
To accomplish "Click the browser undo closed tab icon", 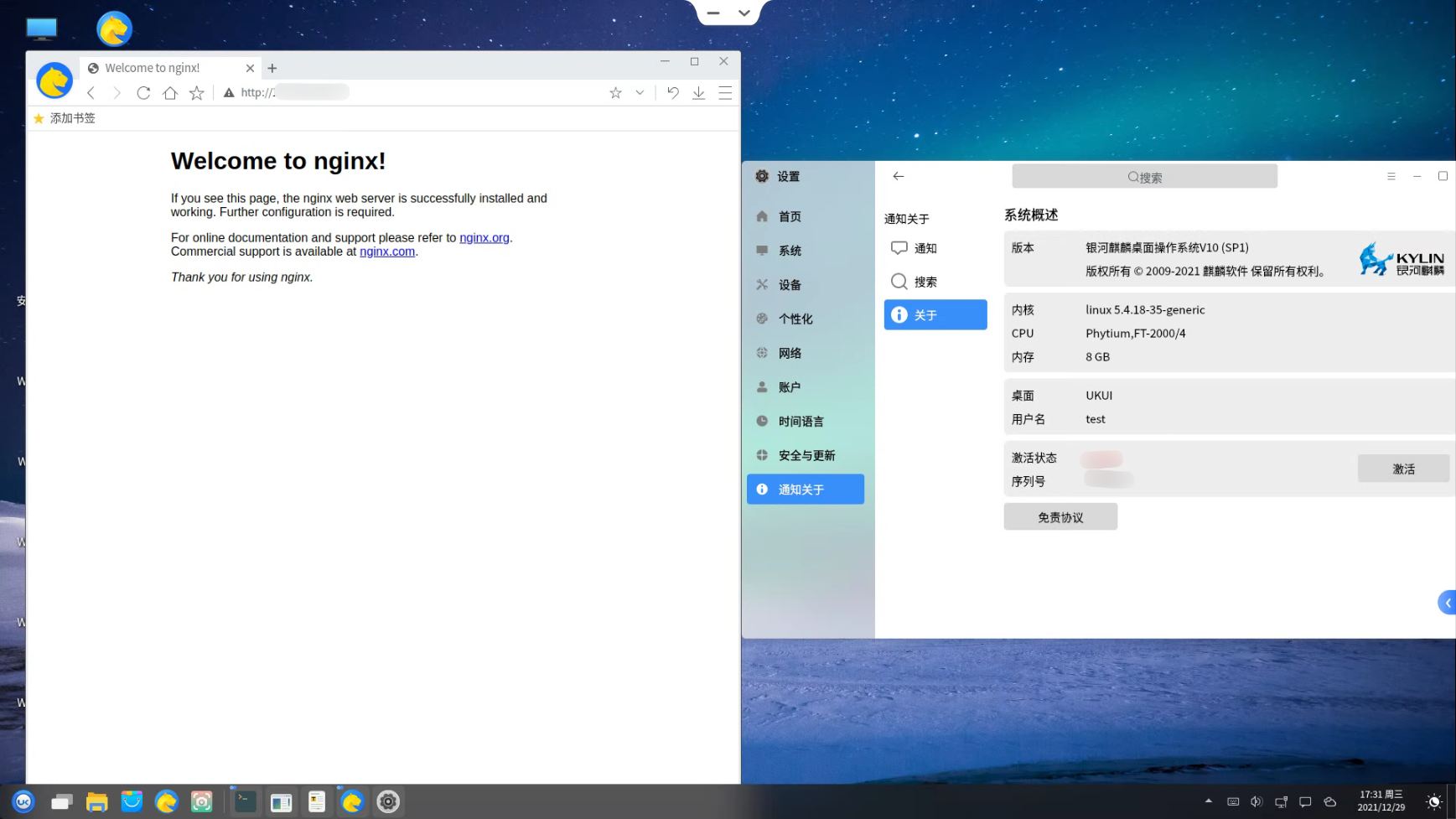I will point(673,93).
